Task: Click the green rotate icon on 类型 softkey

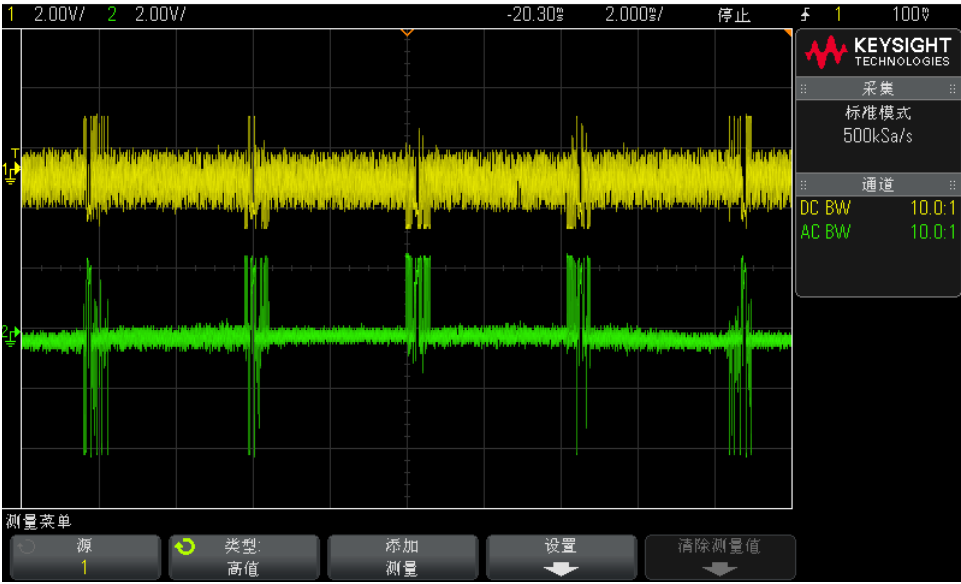Action: tap(184, 547)
